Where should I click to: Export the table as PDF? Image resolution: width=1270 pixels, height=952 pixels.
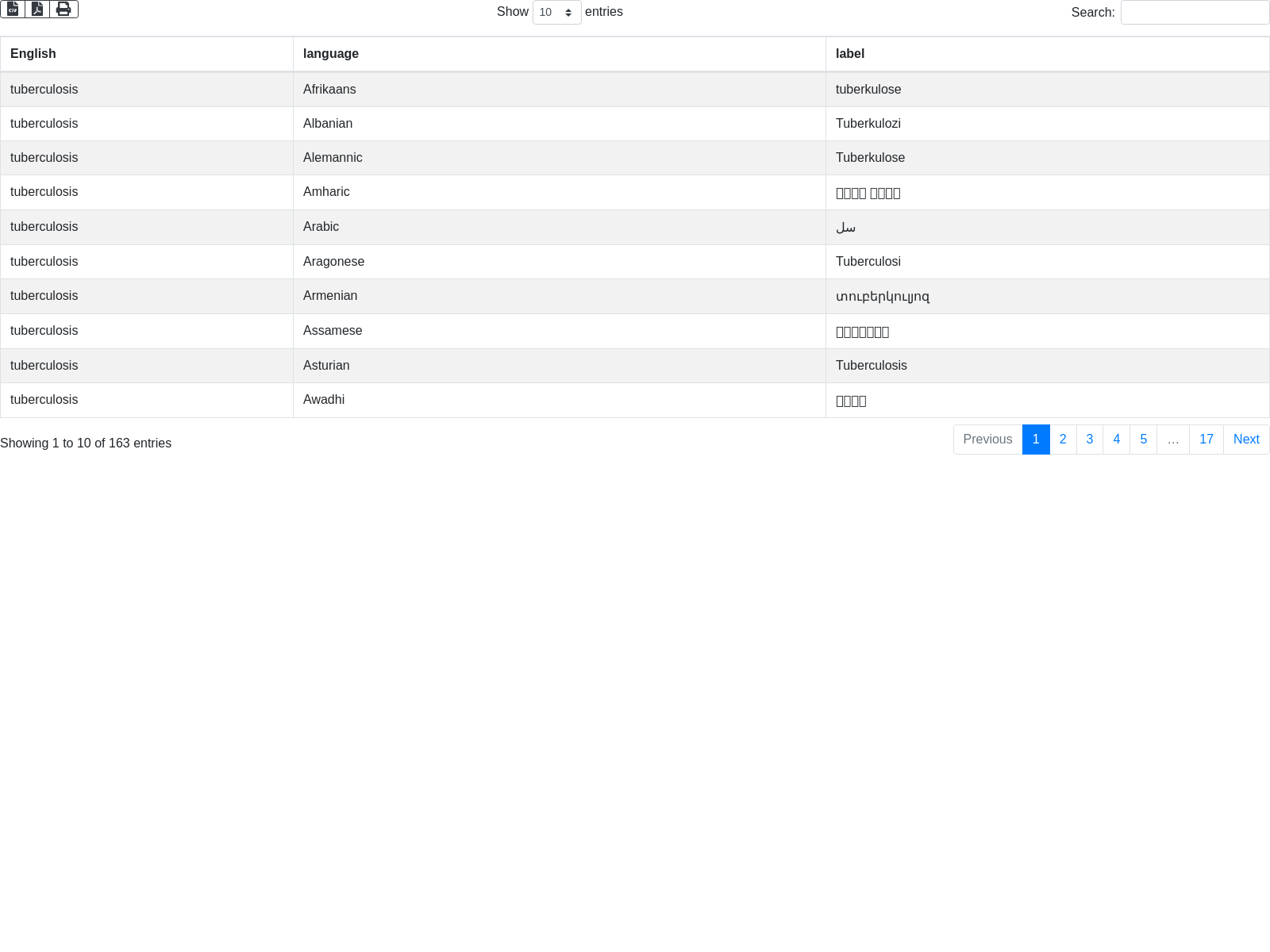pos(37,9)
